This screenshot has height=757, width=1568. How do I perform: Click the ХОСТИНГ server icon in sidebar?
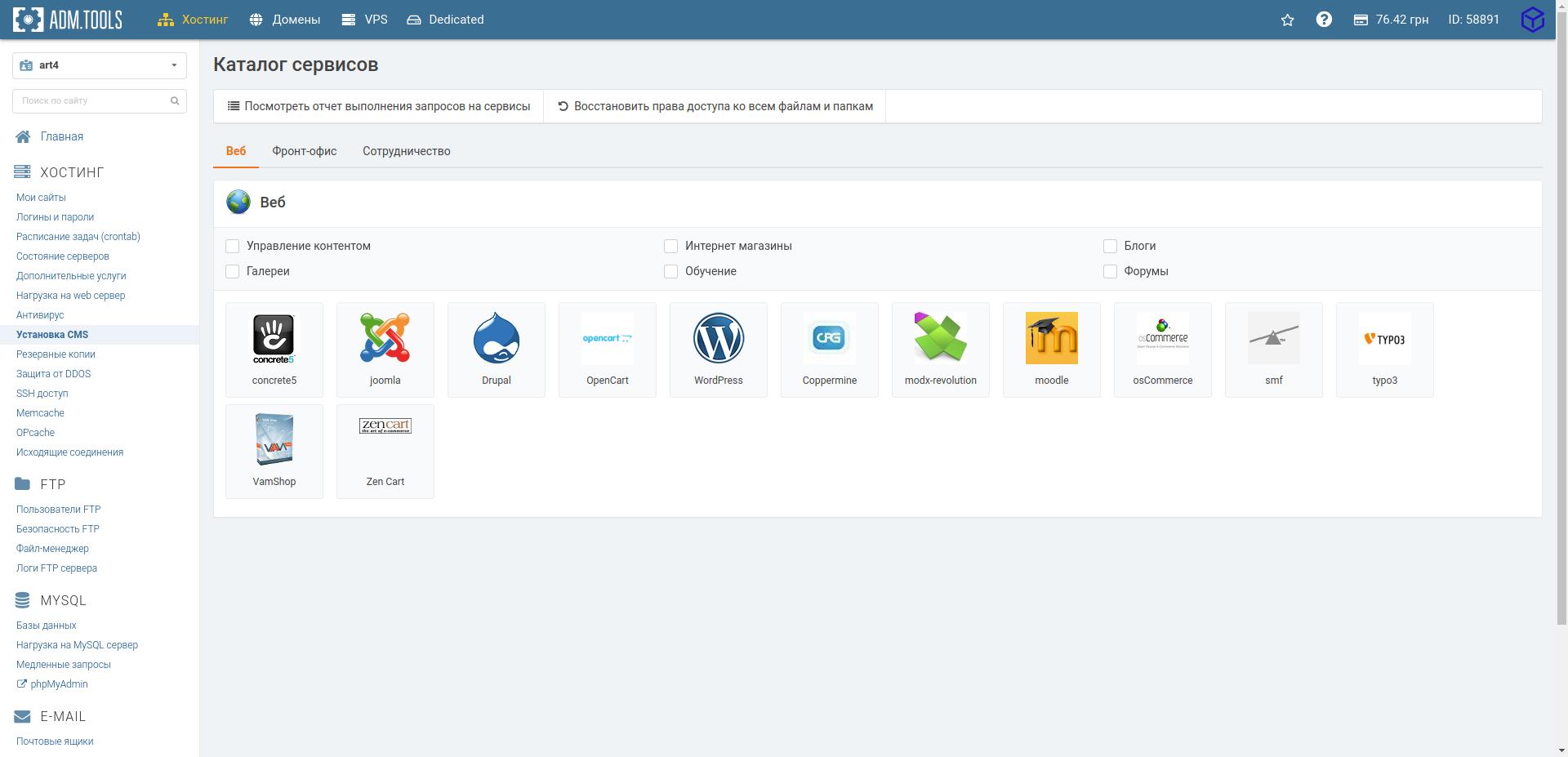click(x=23, y=172)
